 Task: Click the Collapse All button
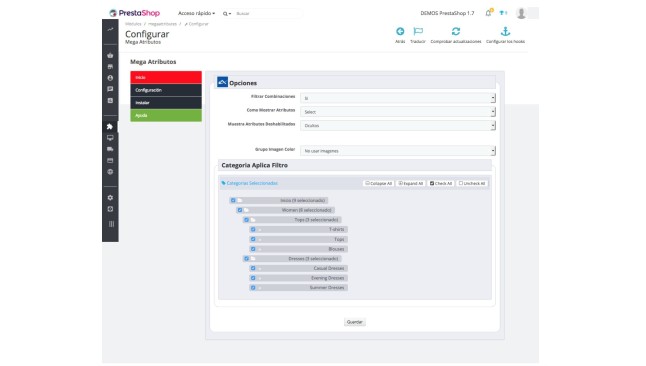[379, 183]
